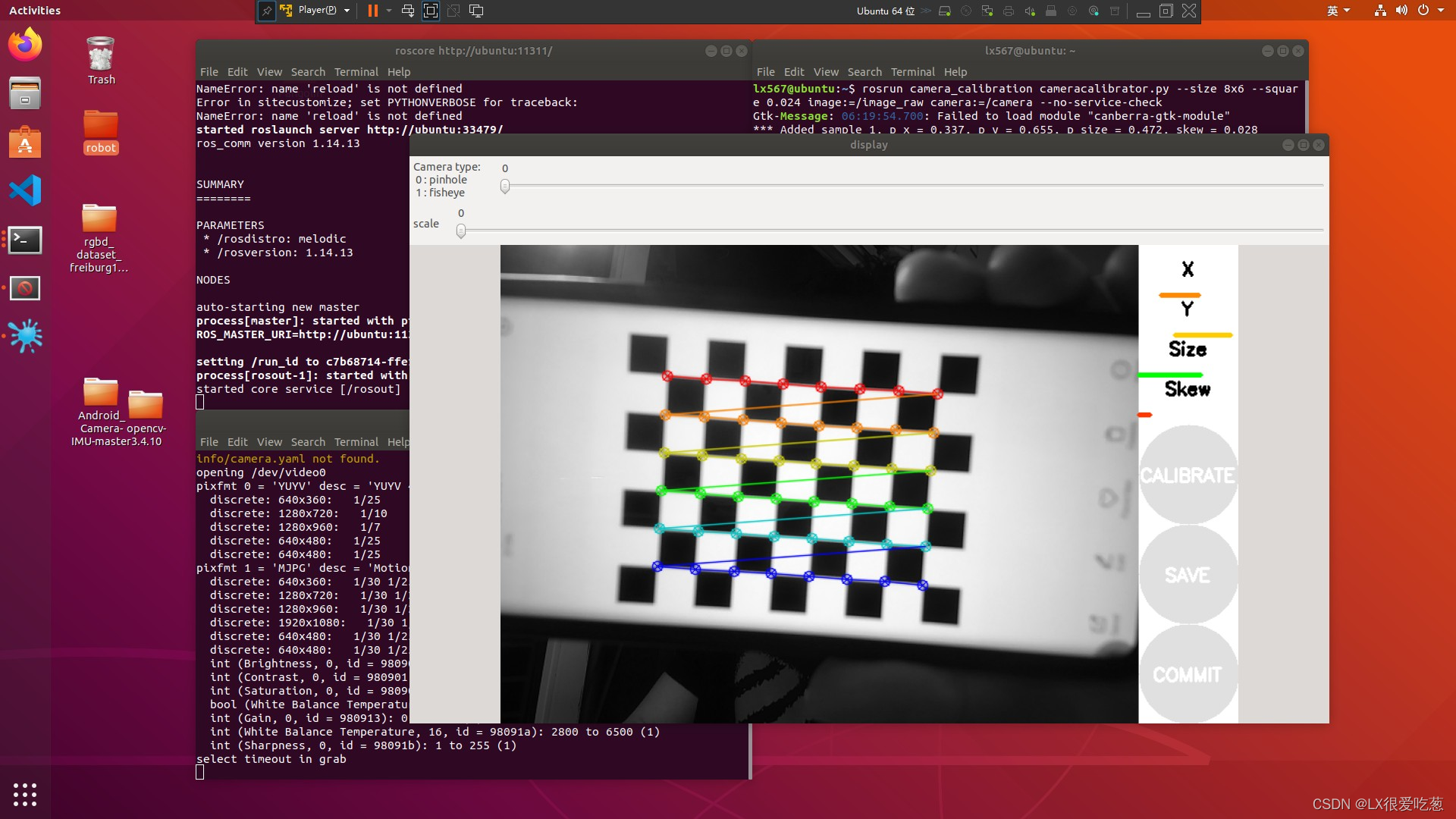Image resolution: width=1456 pixels, height=819 pixels.
Task: Click the Terminal icon in the dock
Action: point(25,240)
